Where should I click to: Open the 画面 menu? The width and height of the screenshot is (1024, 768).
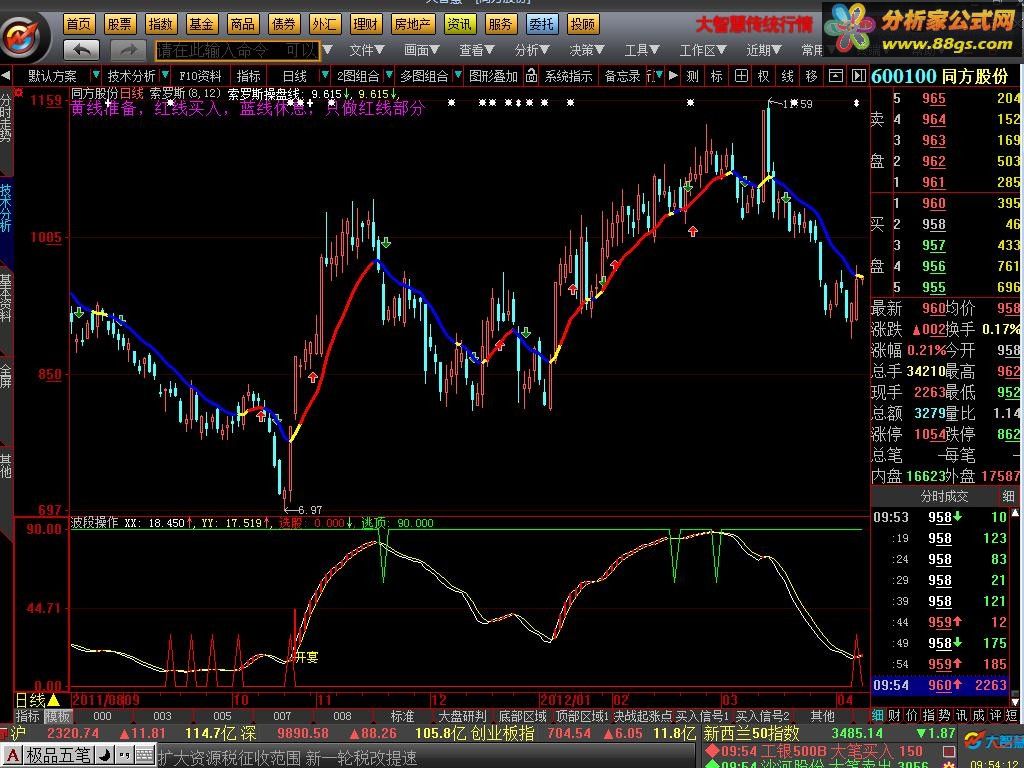click(x=421, y=50)
